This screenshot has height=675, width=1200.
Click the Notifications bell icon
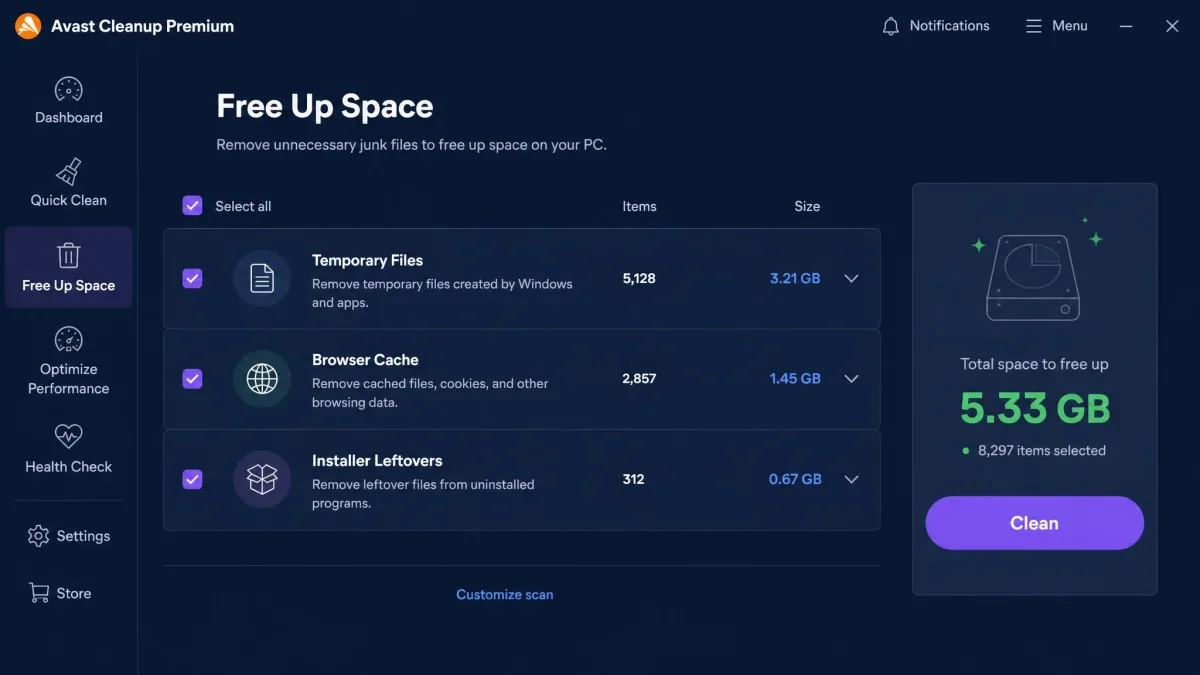(x=891, y=26)
